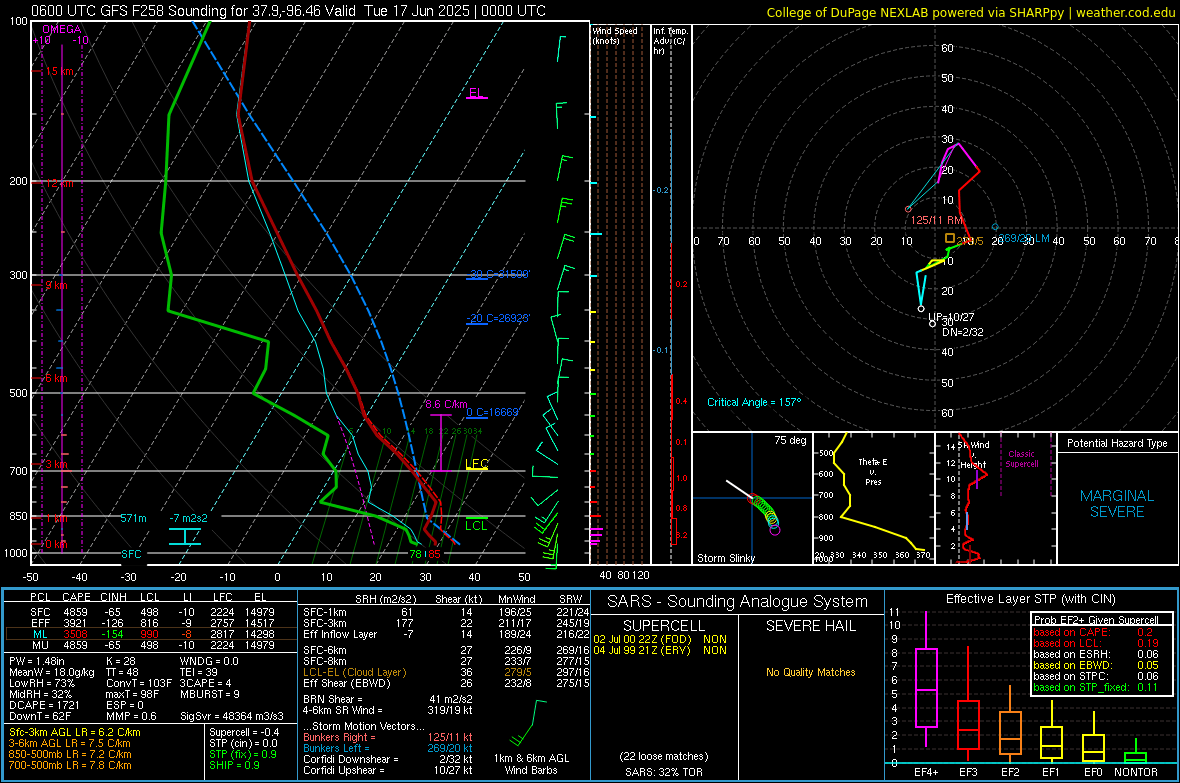Image resolution: width=1180 pixels, height=783 pixels.
Task: Click the magenta EL marker on the Skew-T
Action: point(476,93)
